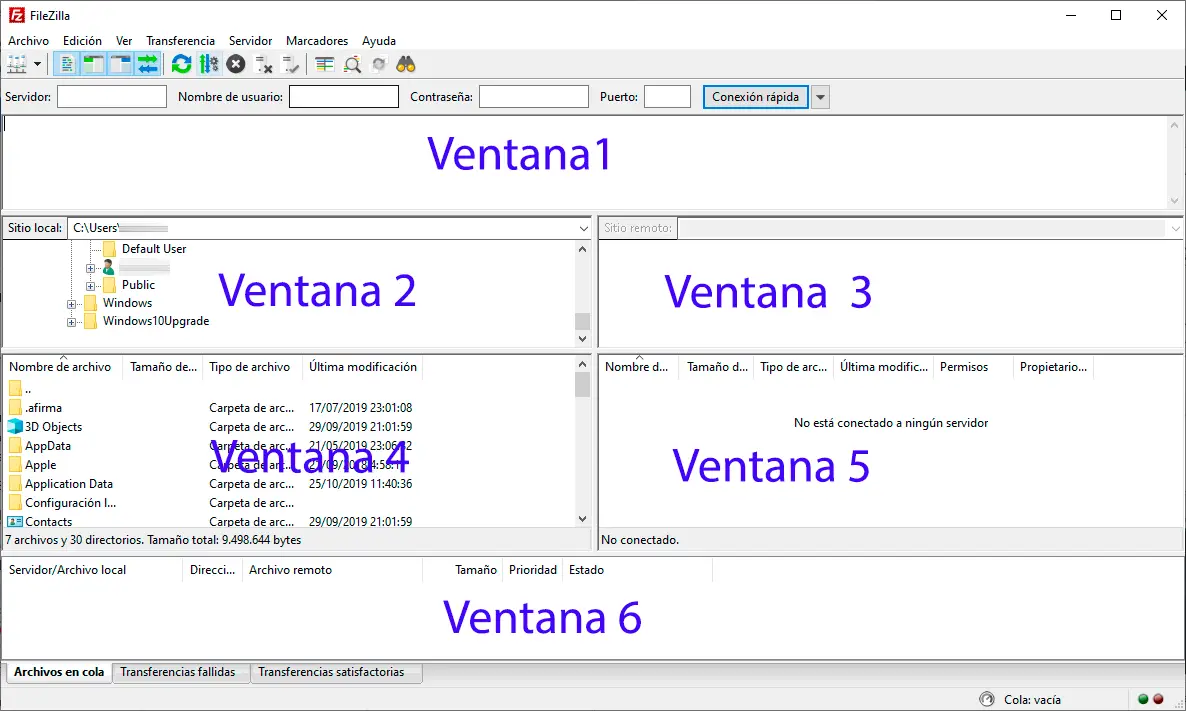
Task: Disconnect from the current server
Action: click(x=263, y=65)
